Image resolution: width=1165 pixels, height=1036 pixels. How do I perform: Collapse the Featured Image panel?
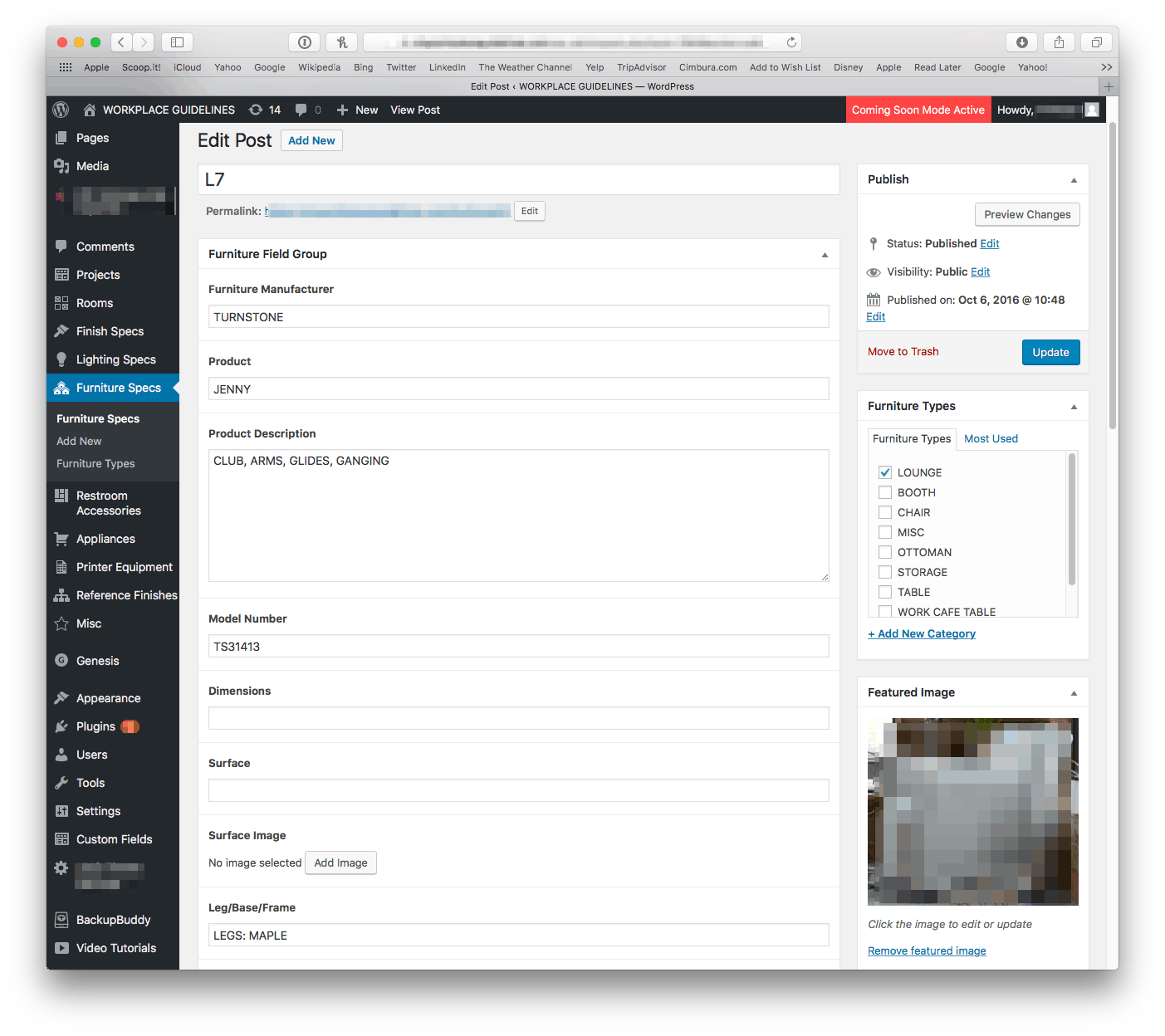pyautogui.click(x=1074, y=693)
